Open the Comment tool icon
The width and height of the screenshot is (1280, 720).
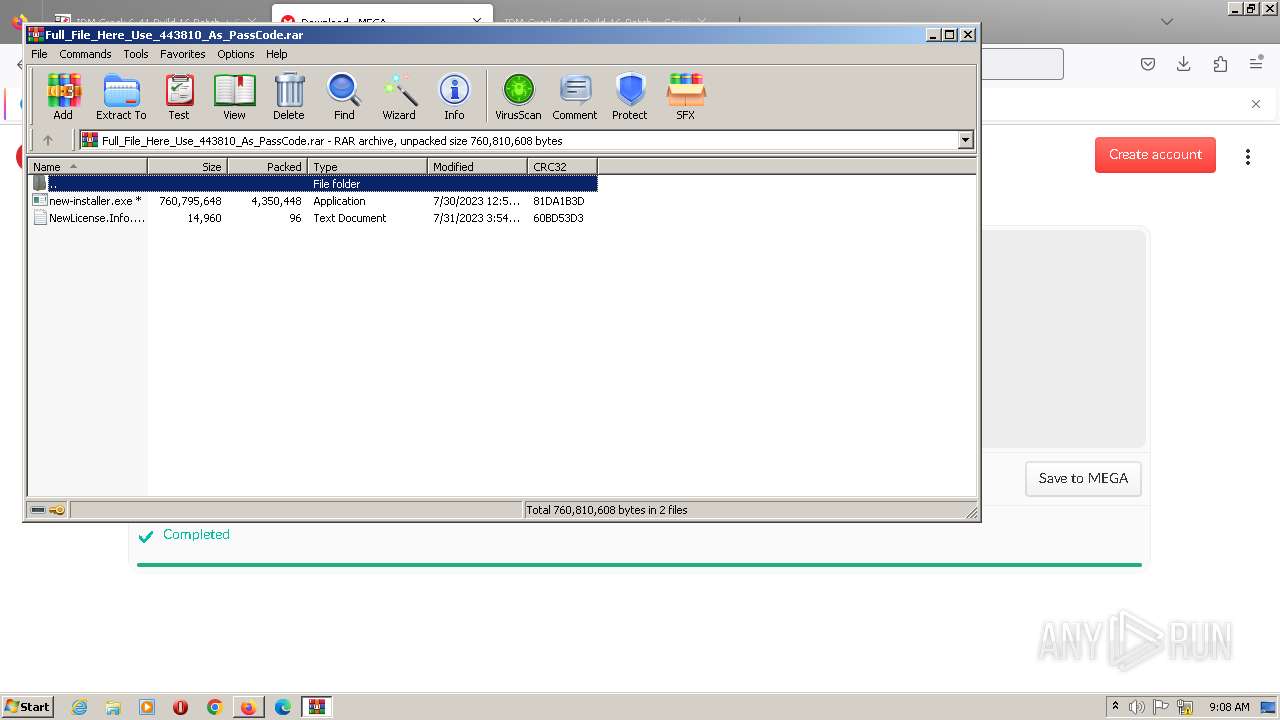pos(575,97)
